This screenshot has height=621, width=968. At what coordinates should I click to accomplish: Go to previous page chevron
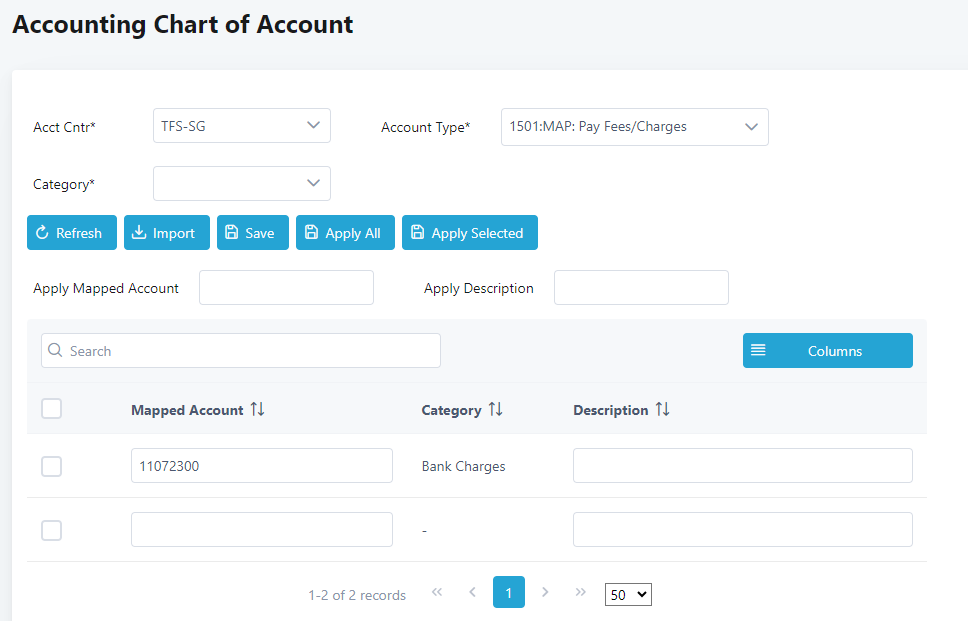pos(472,592)
